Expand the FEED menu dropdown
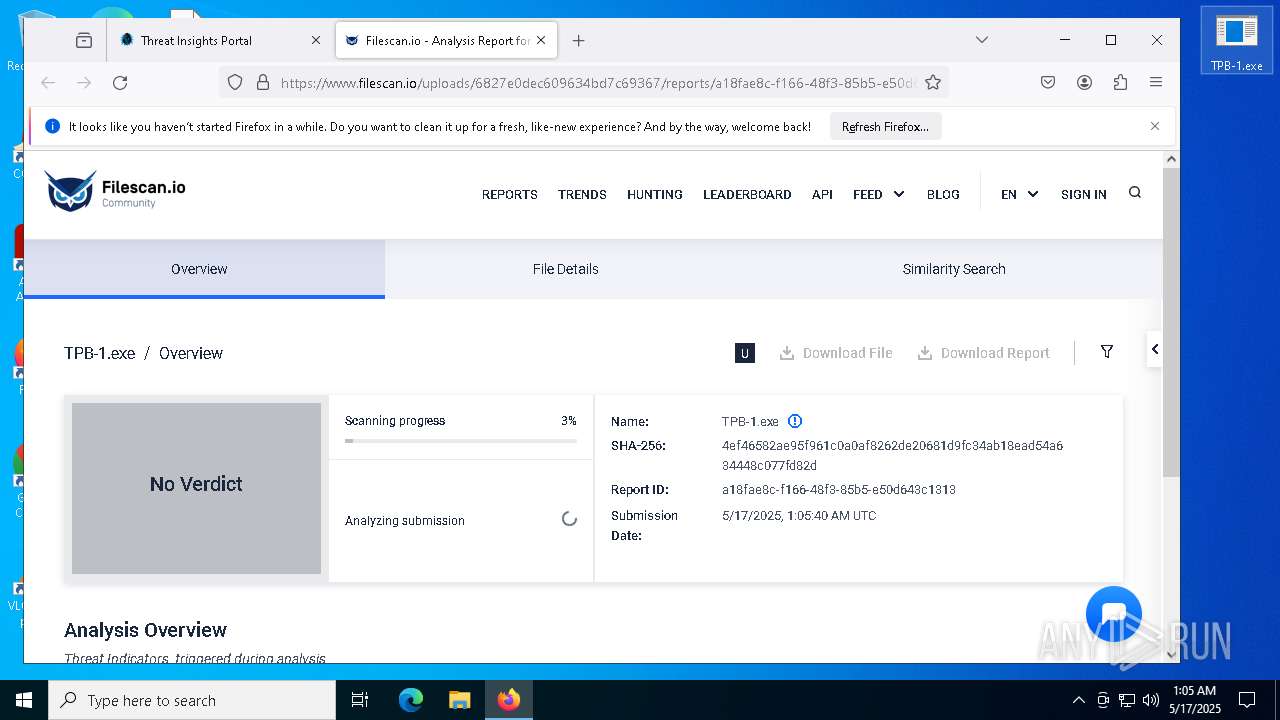The height and width of the screenshot is (720, 1280). (x=879, y=194)
